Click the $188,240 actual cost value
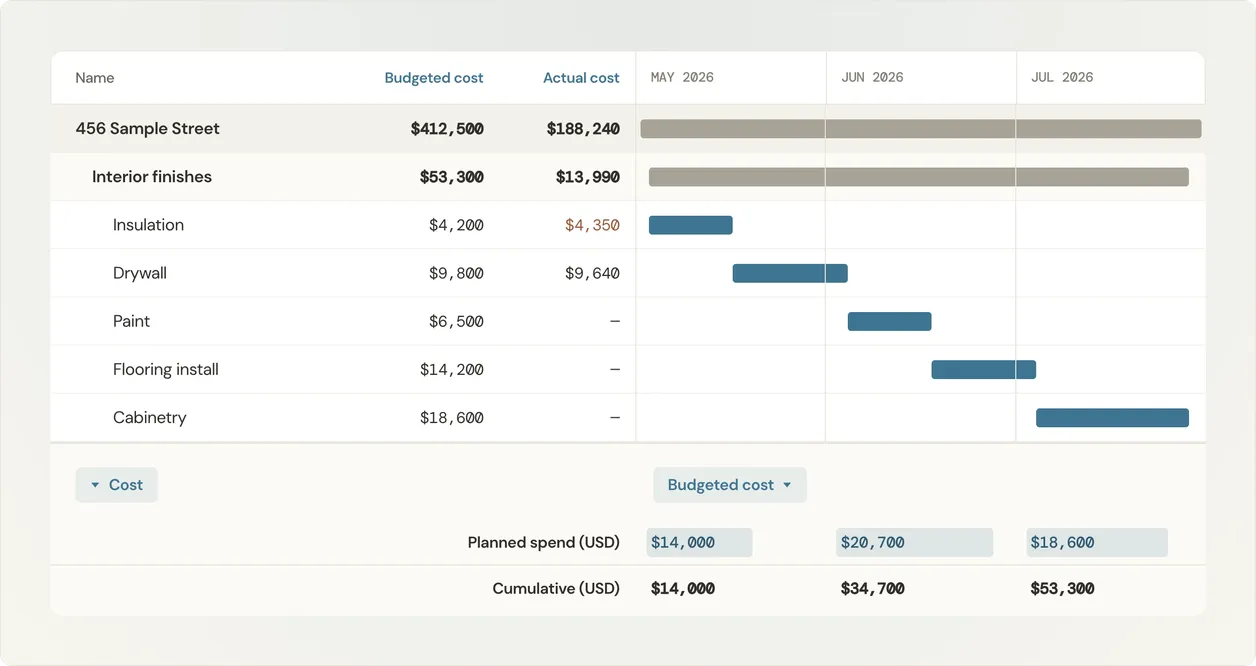 coord(583,129)
